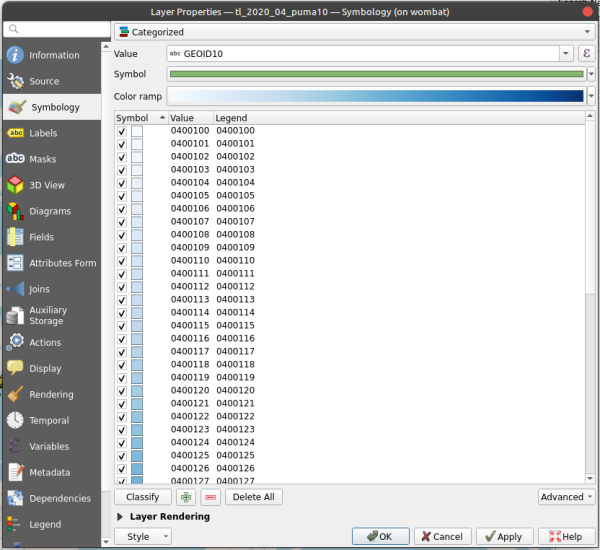Image resolution: width=600 pixels, height=550 pixels.
Task: Click the expression editor epsilon icon
Action: [x=587, y=53]
